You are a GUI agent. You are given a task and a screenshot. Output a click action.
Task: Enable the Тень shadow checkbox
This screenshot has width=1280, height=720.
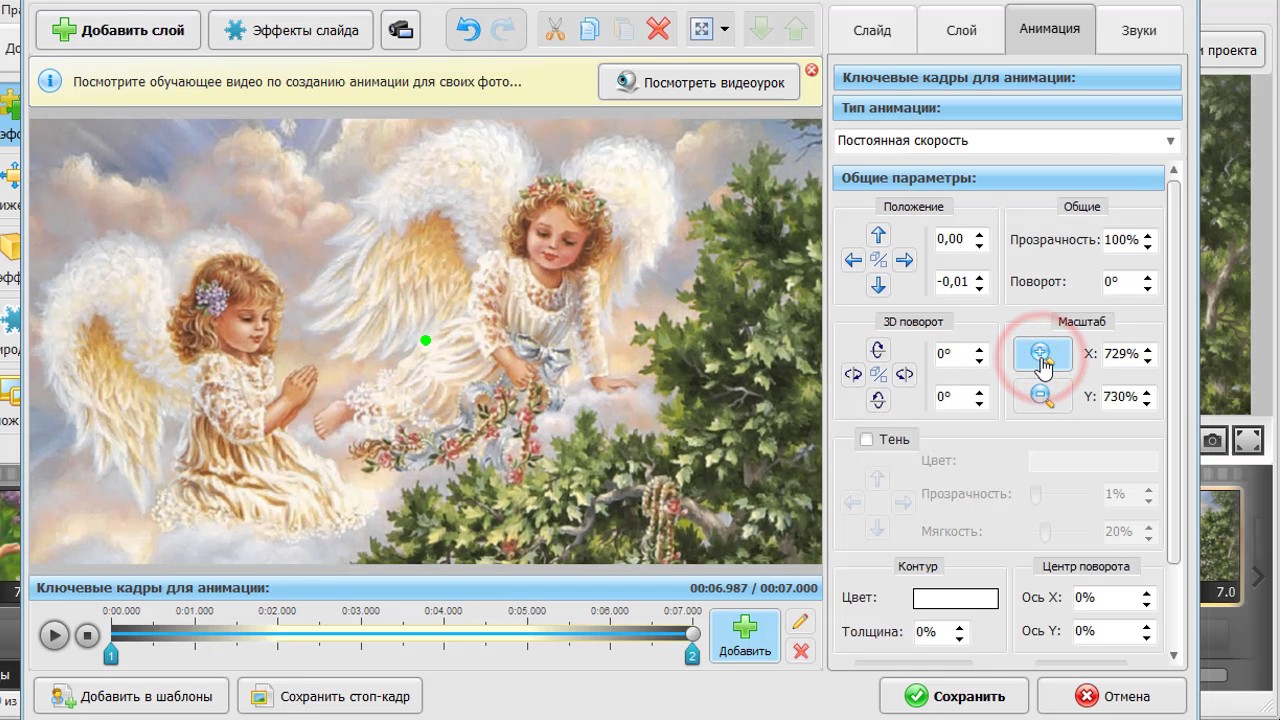(x=866, y=439)
